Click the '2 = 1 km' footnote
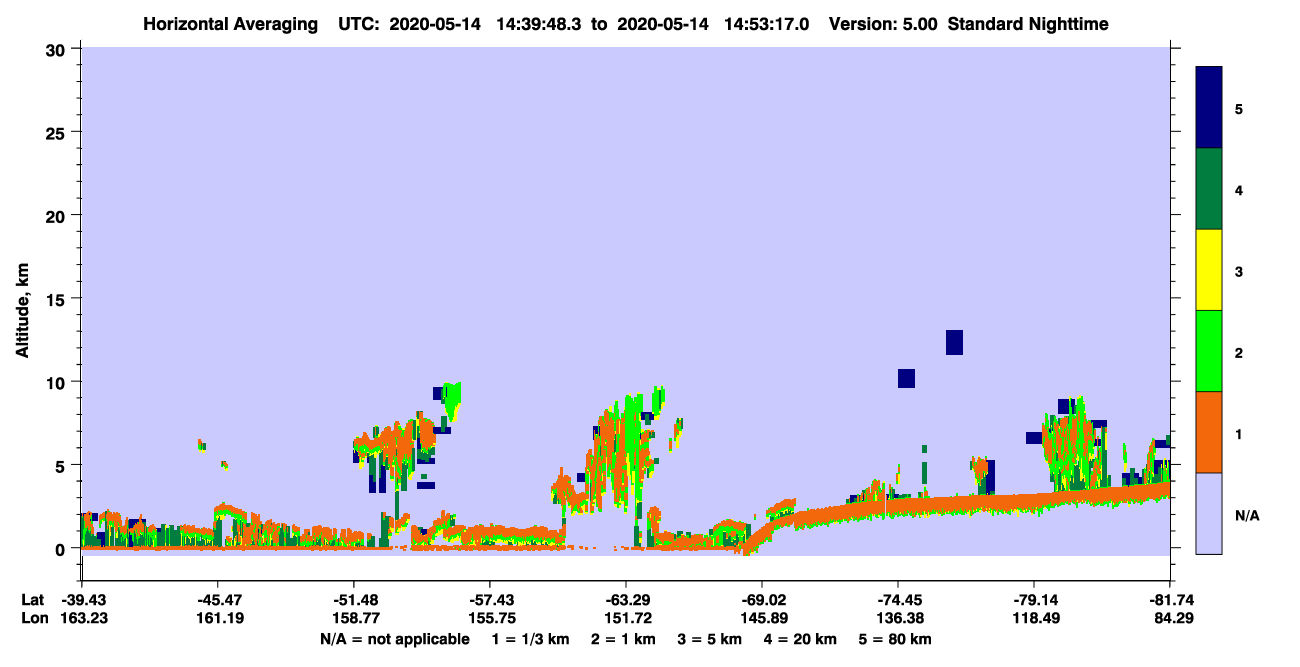This screenshot has height=667, width=1300. 623,639
